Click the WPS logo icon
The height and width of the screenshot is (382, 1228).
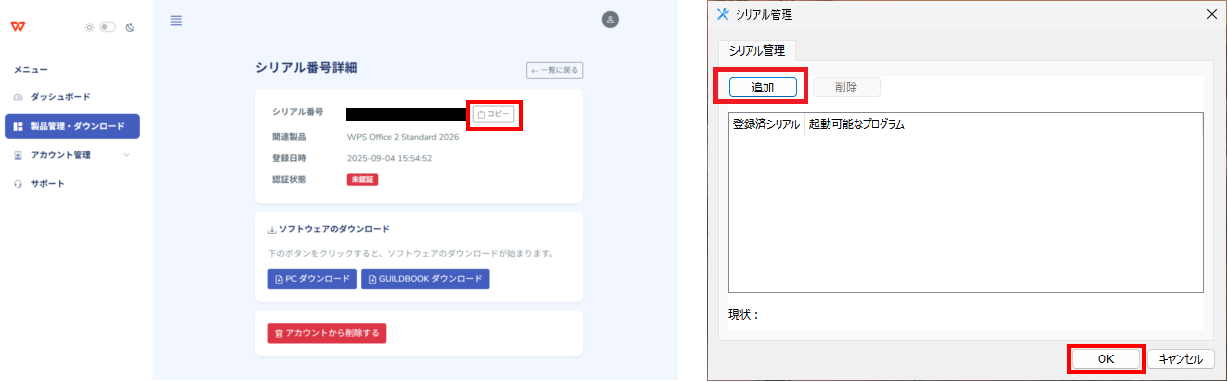click(17, 26)
